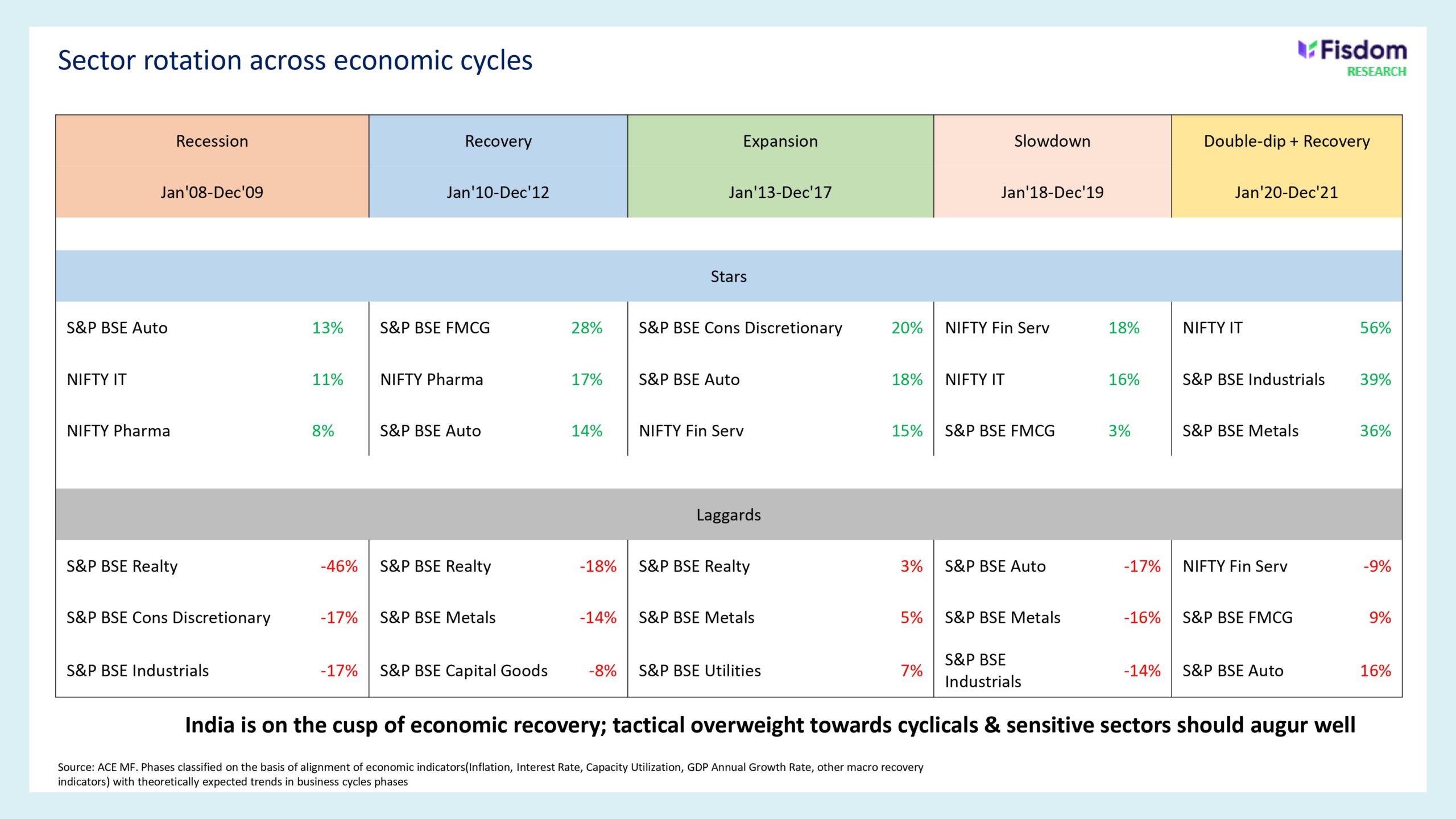Click the S&P BSE Capital Goods label
The image size is (1456, 819).
click(x=464, y=671)
